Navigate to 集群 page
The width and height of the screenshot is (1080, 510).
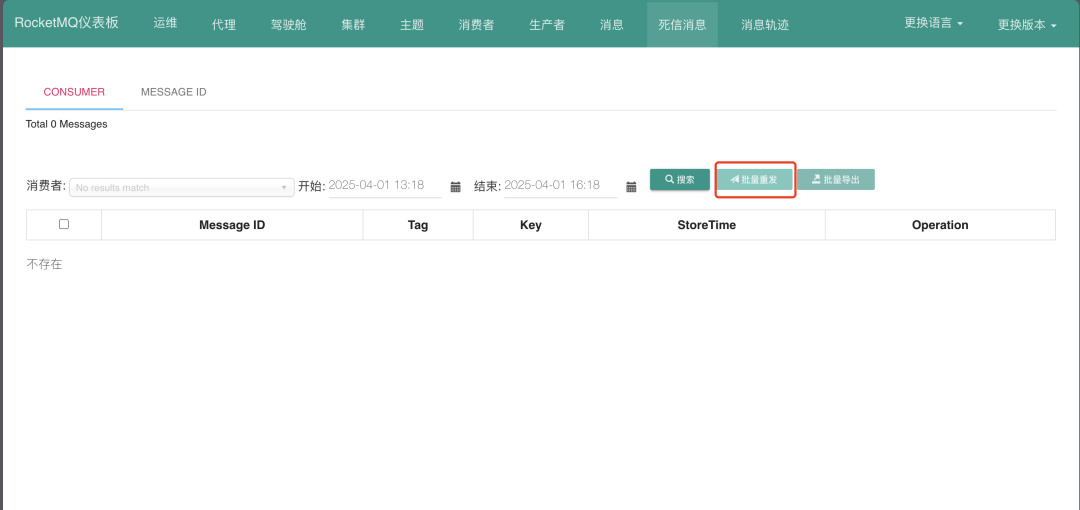[353, 25]
